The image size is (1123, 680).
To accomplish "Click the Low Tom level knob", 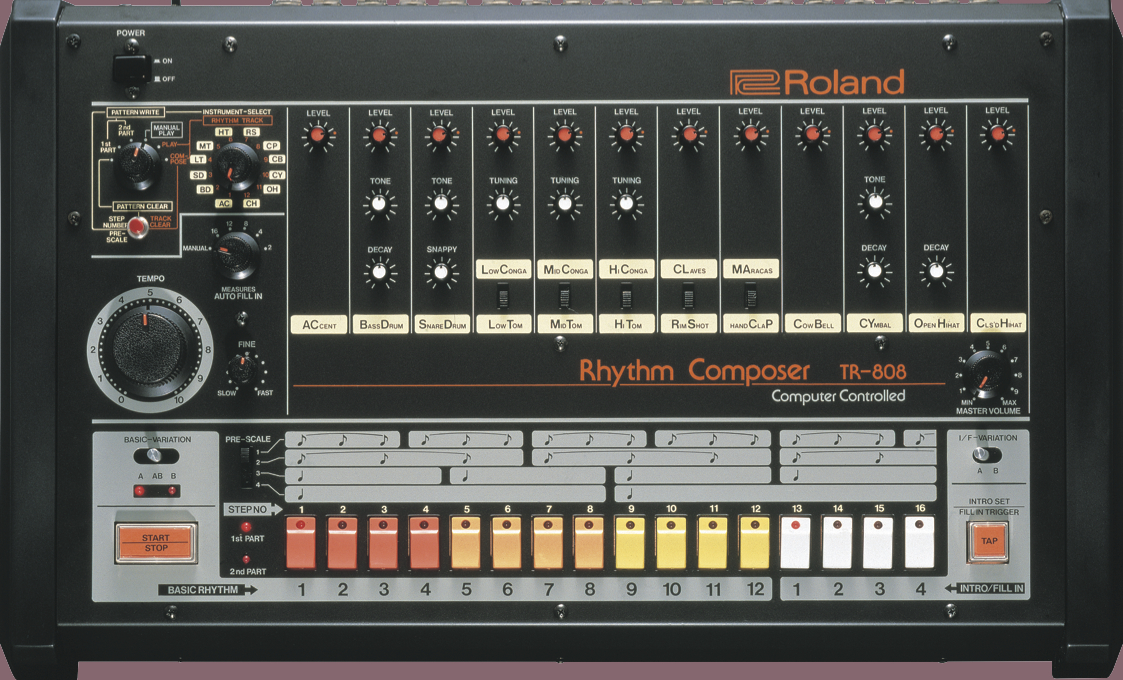I will 503,134.
